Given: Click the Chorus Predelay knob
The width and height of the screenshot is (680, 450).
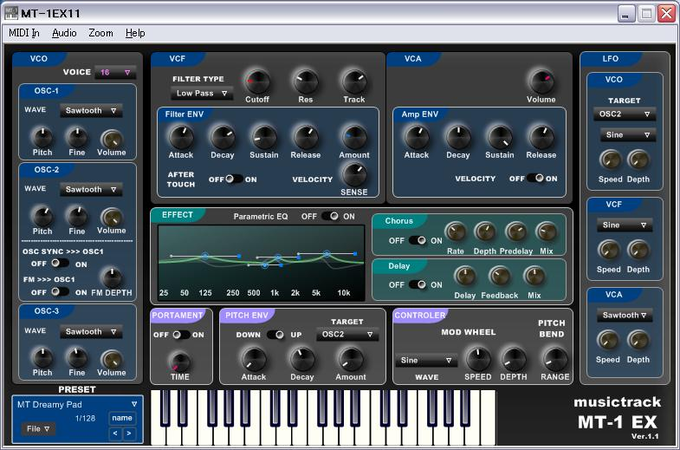Looking at the screenshot, I should click(x=516, y=232).
